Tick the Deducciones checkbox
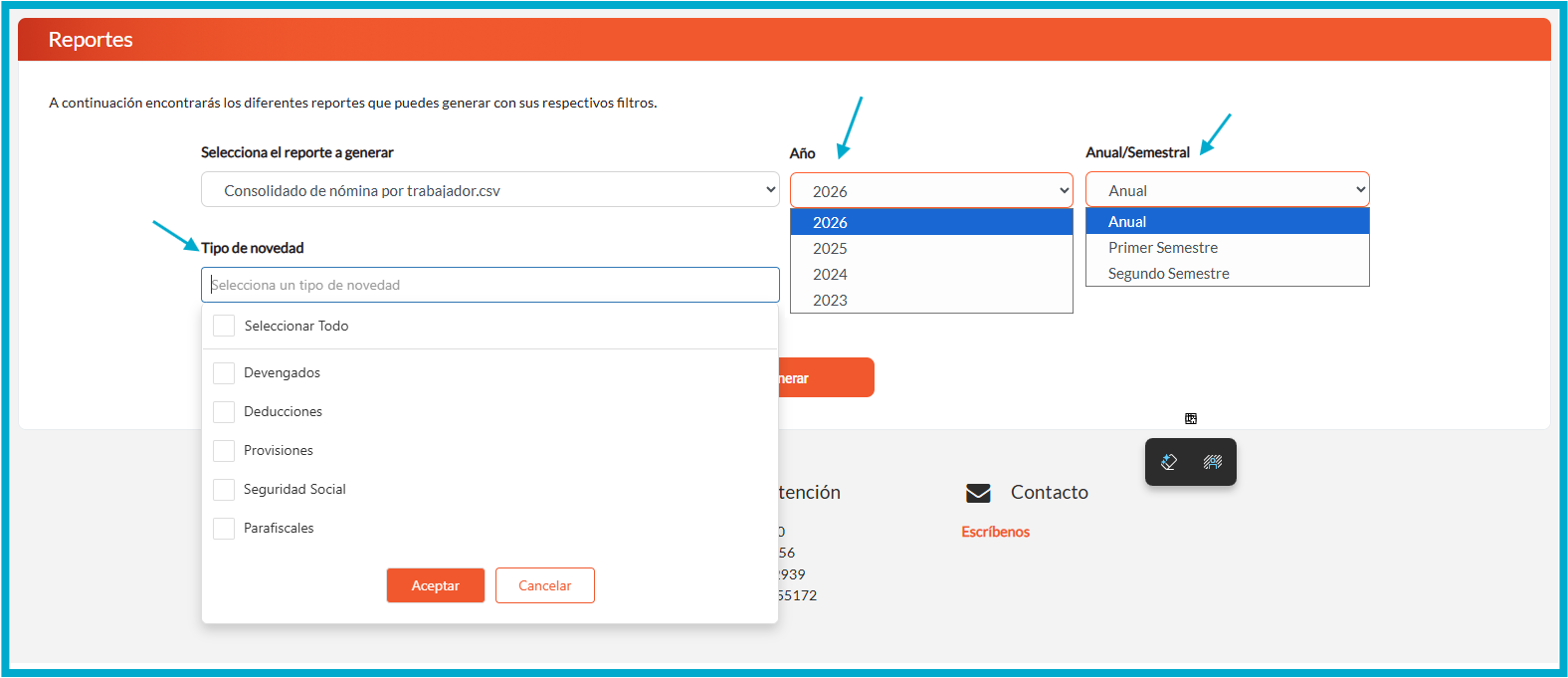The width and height of the screenshot is (1568, 678). (x=224, y=411)
